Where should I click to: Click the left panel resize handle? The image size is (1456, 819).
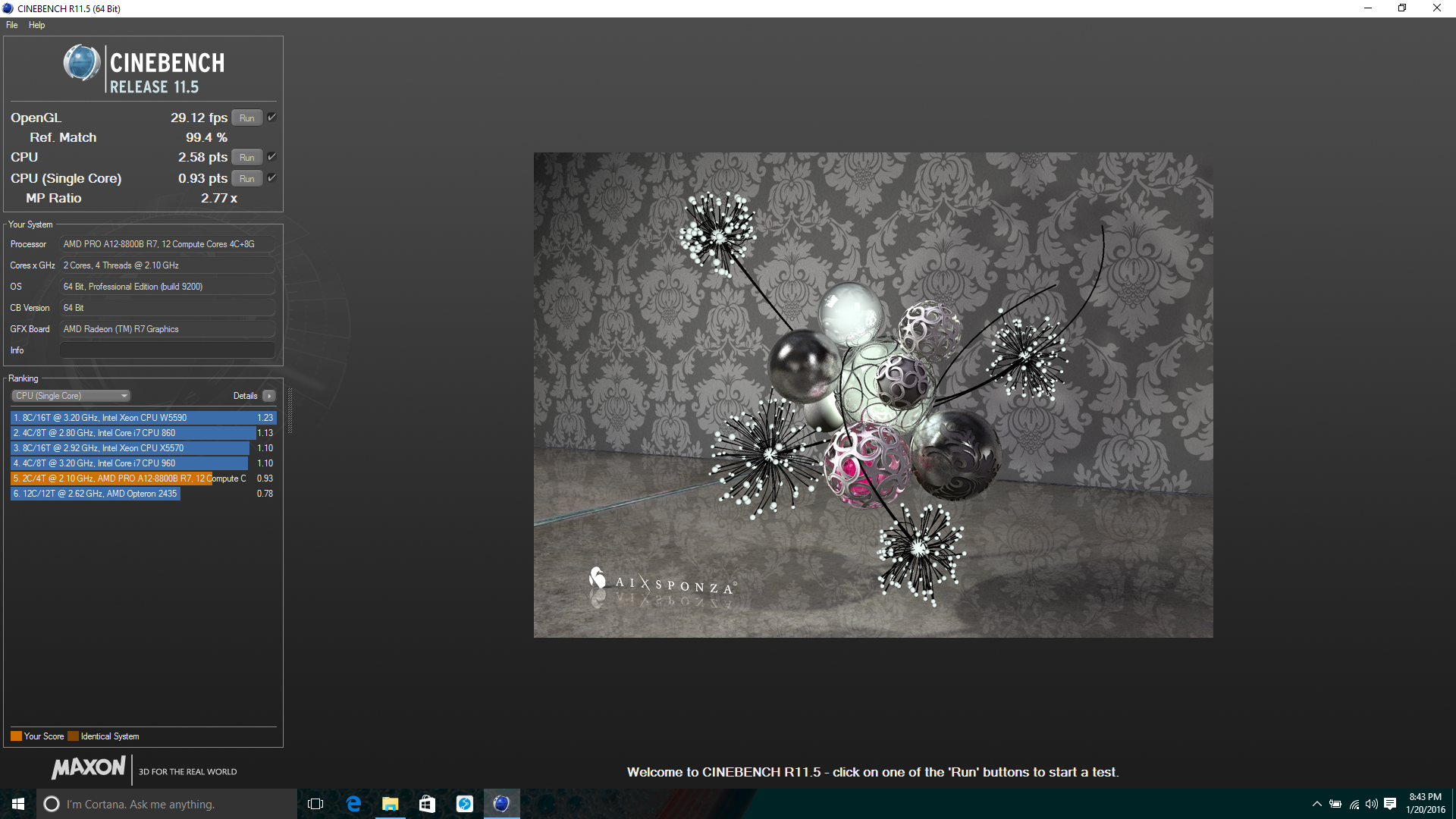(290, 410)
